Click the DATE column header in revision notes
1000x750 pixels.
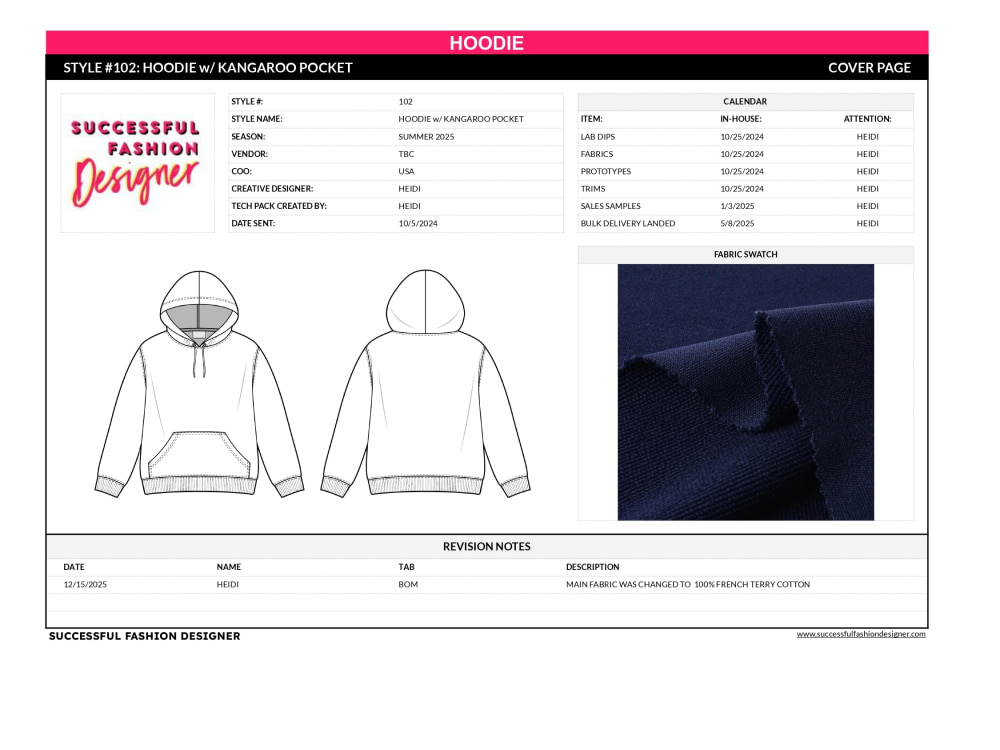coord(74,567)
